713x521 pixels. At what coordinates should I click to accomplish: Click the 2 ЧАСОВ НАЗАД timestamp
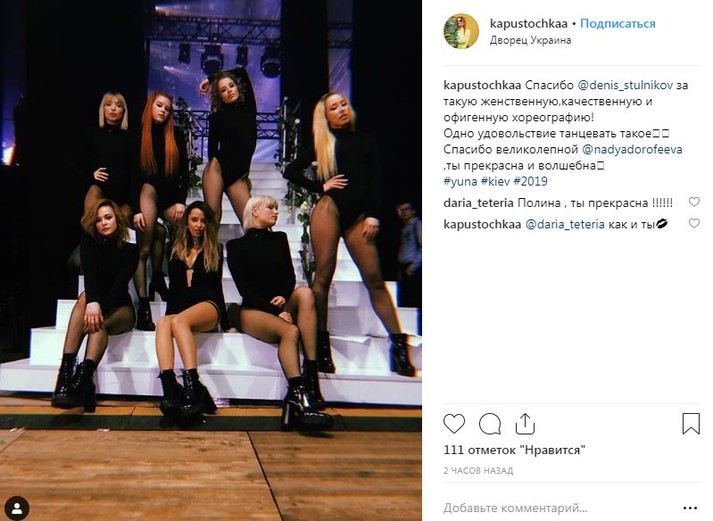pos(478,470)
